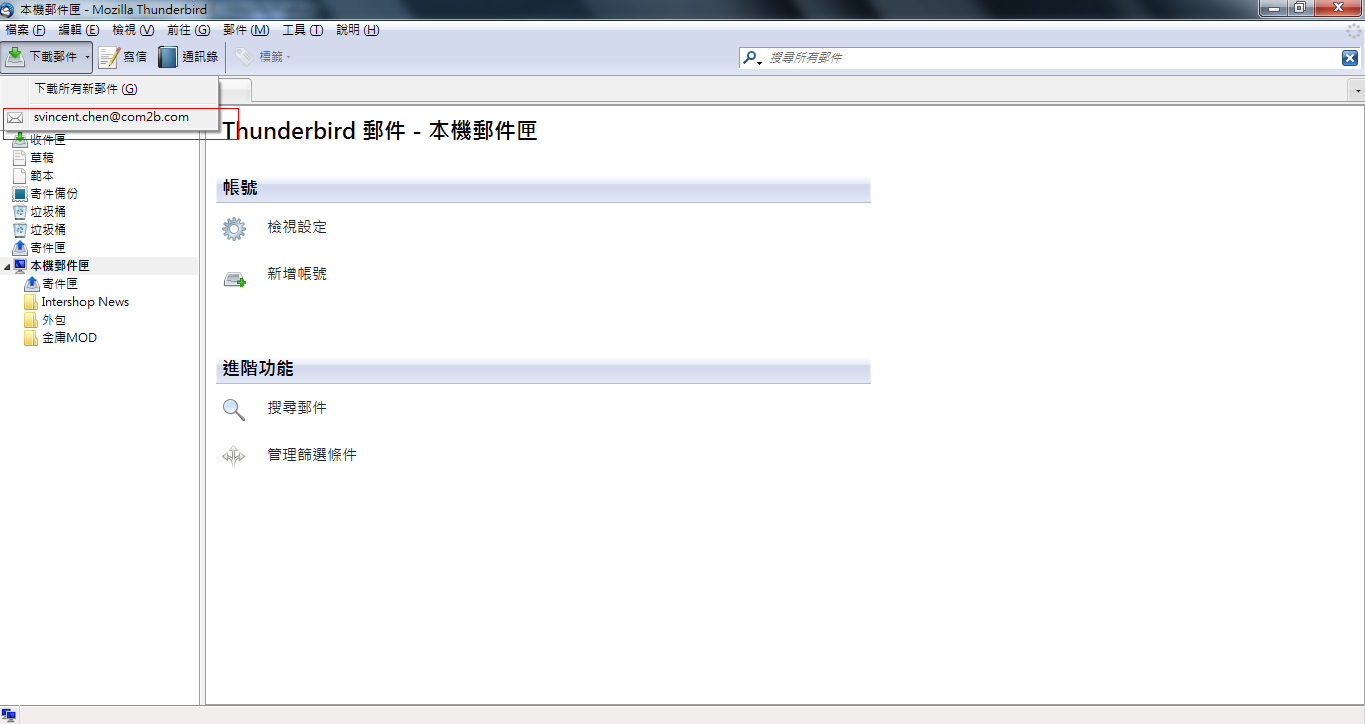The image size is (1365, 724).
Task: Click the 標籤 tag icon in toolbar
Action: (245, 57)
